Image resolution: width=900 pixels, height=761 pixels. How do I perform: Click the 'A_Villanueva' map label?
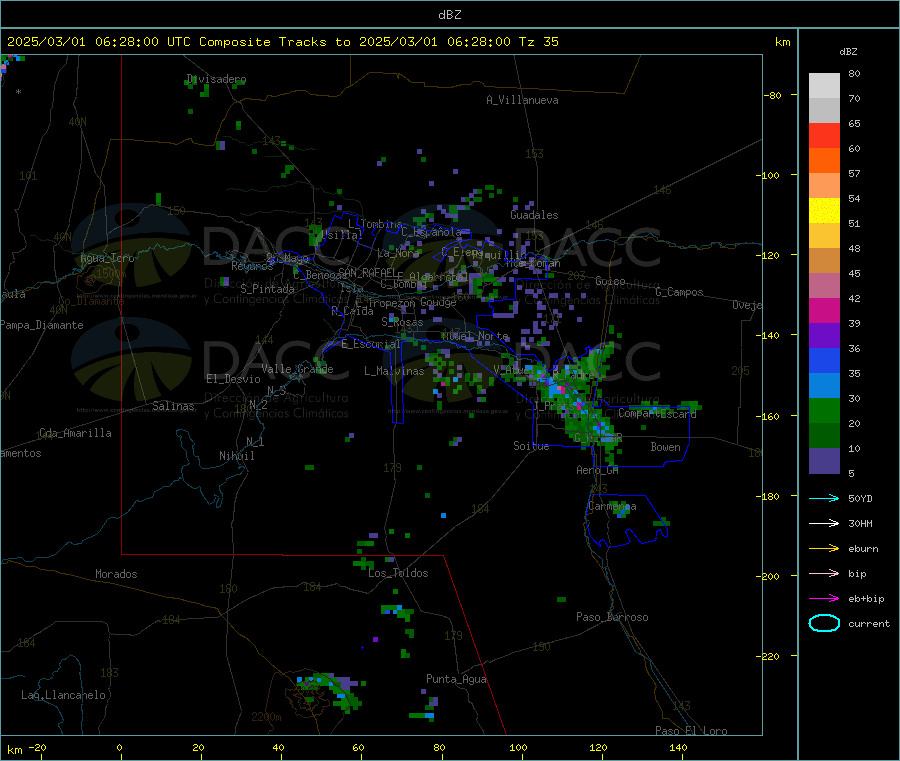coord(522,100)
